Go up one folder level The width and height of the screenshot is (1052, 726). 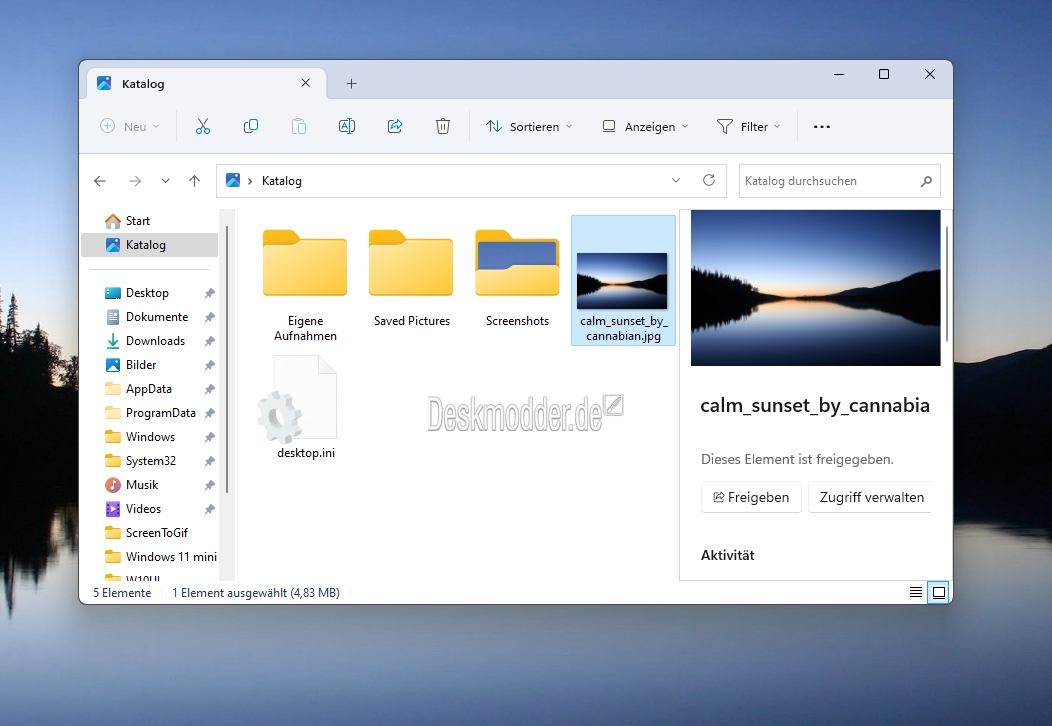pyautogui.click(x=195, y=180)
